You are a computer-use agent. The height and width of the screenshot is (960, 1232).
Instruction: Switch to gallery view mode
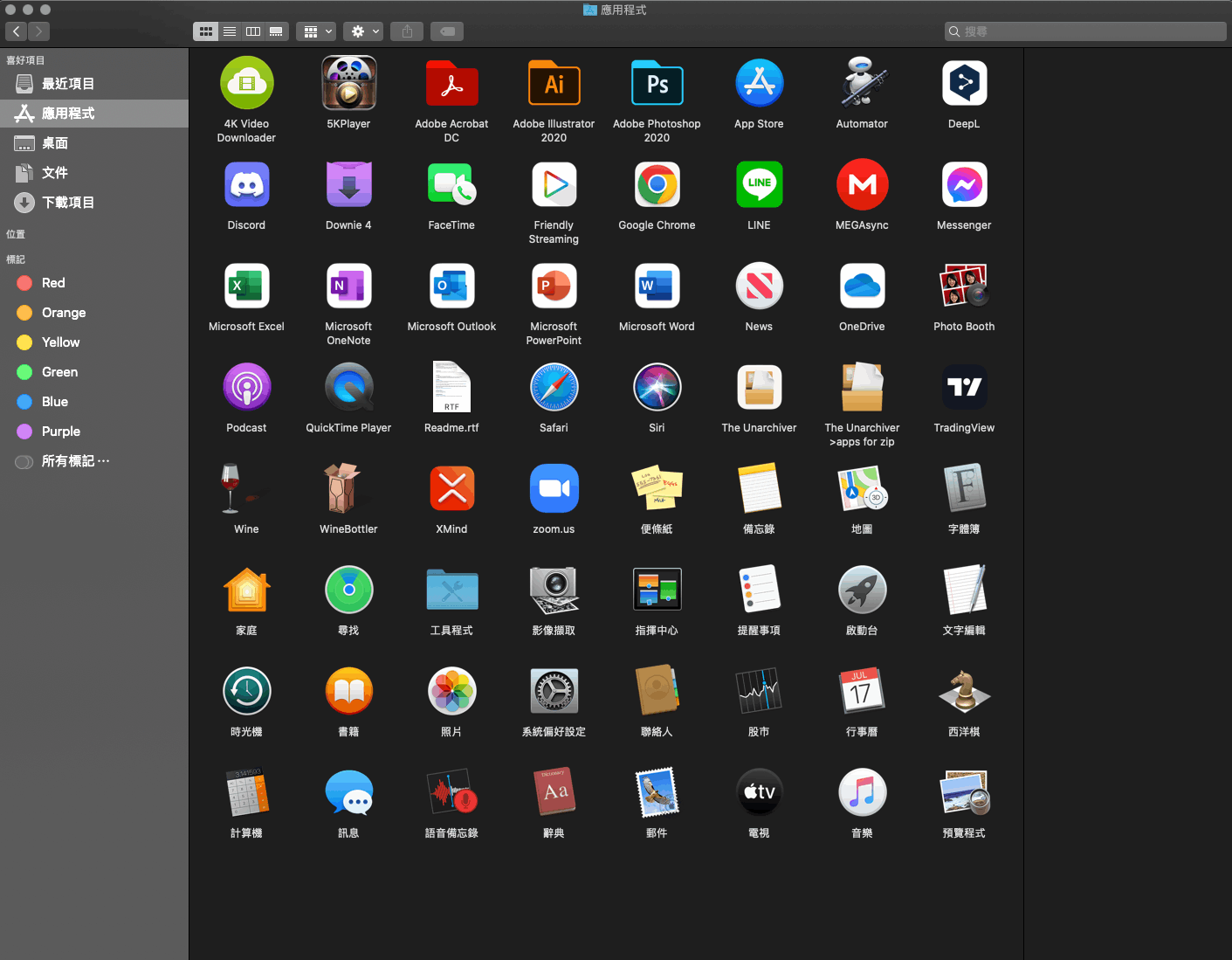[277, 31]
